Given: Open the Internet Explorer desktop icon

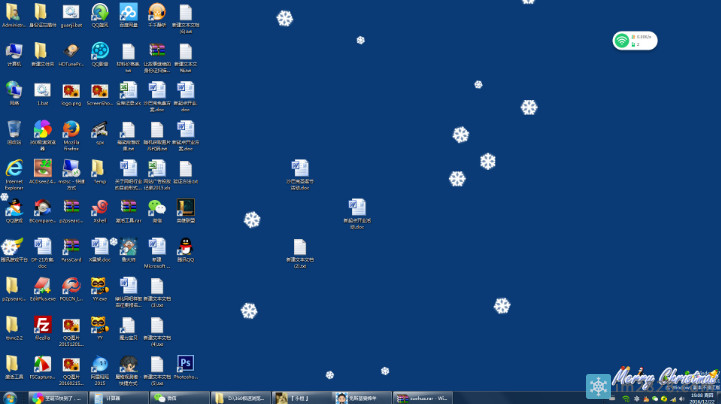Looking at the screenshot, I should click(14, 169).
